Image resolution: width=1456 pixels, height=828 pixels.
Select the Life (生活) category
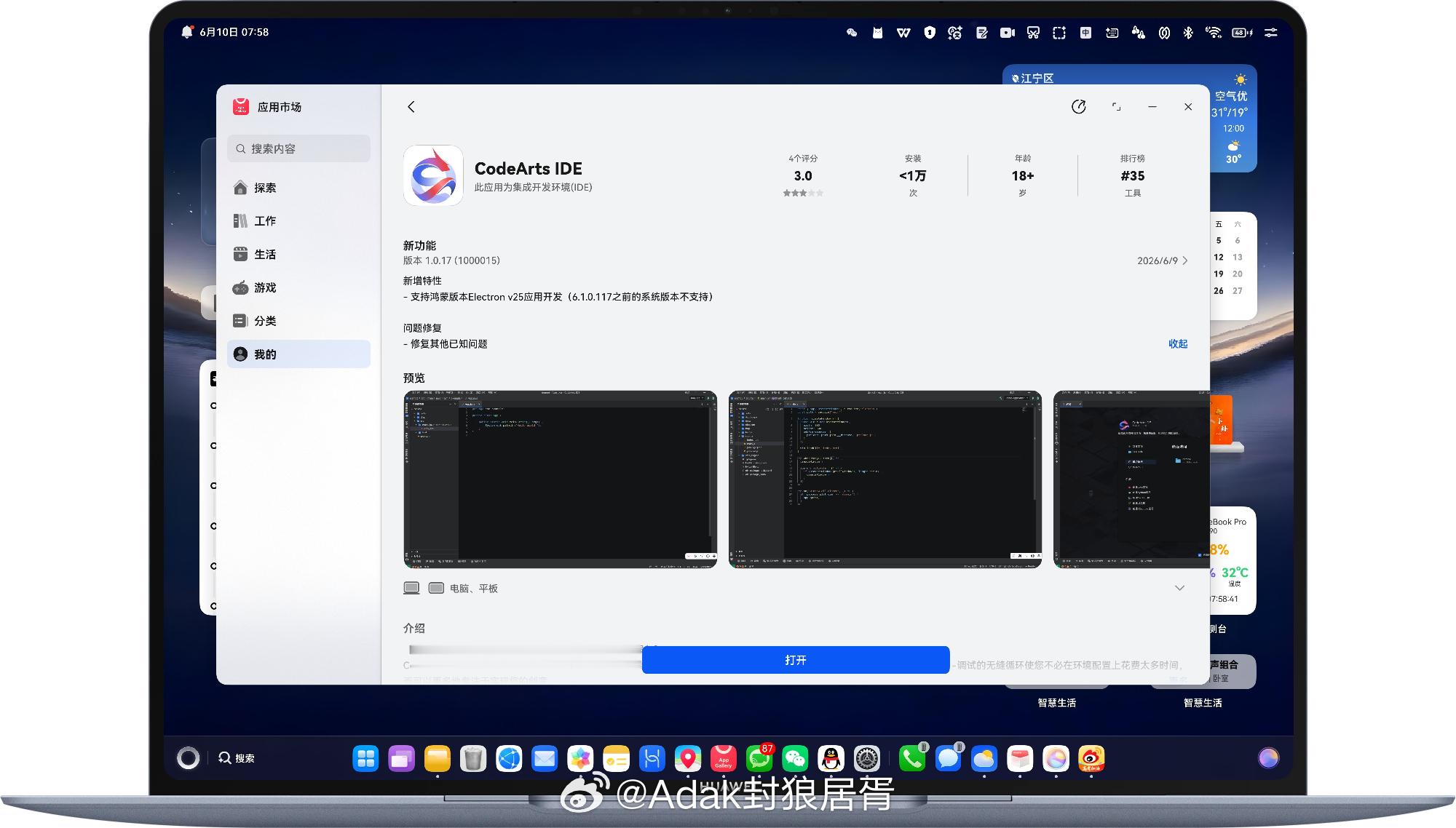(x=298, y=254)
